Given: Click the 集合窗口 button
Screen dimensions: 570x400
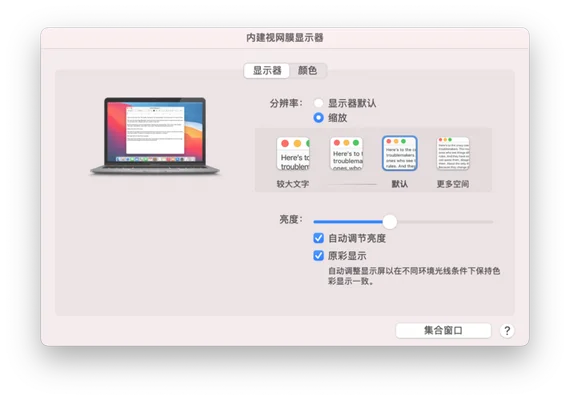Looking at the screenshot, I should pyautogui.click(x=443, y=331).
